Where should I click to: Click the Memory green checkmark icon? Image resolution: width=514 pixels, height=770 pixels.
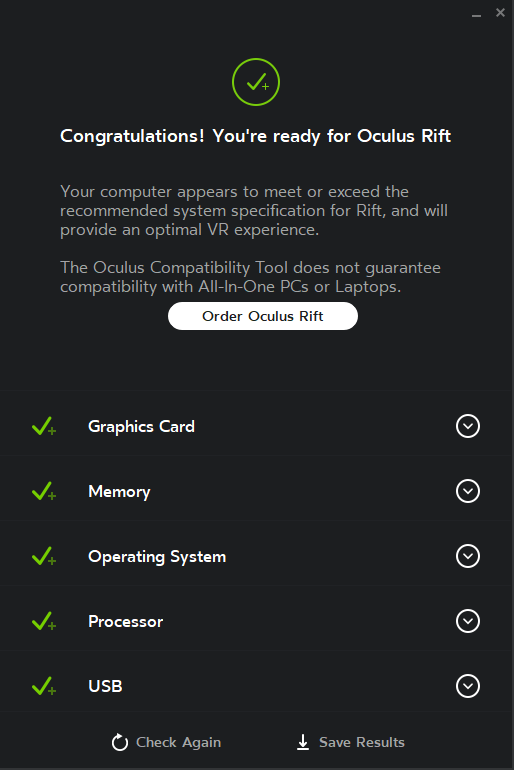44,491
